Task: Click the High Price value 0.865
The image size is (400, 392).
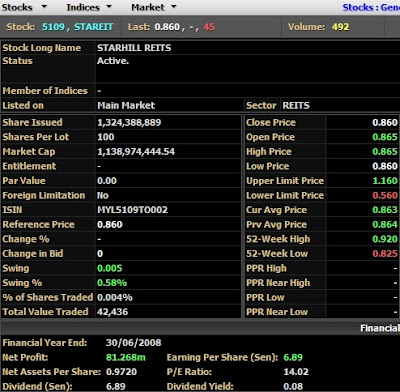Action: pos(385,152)
